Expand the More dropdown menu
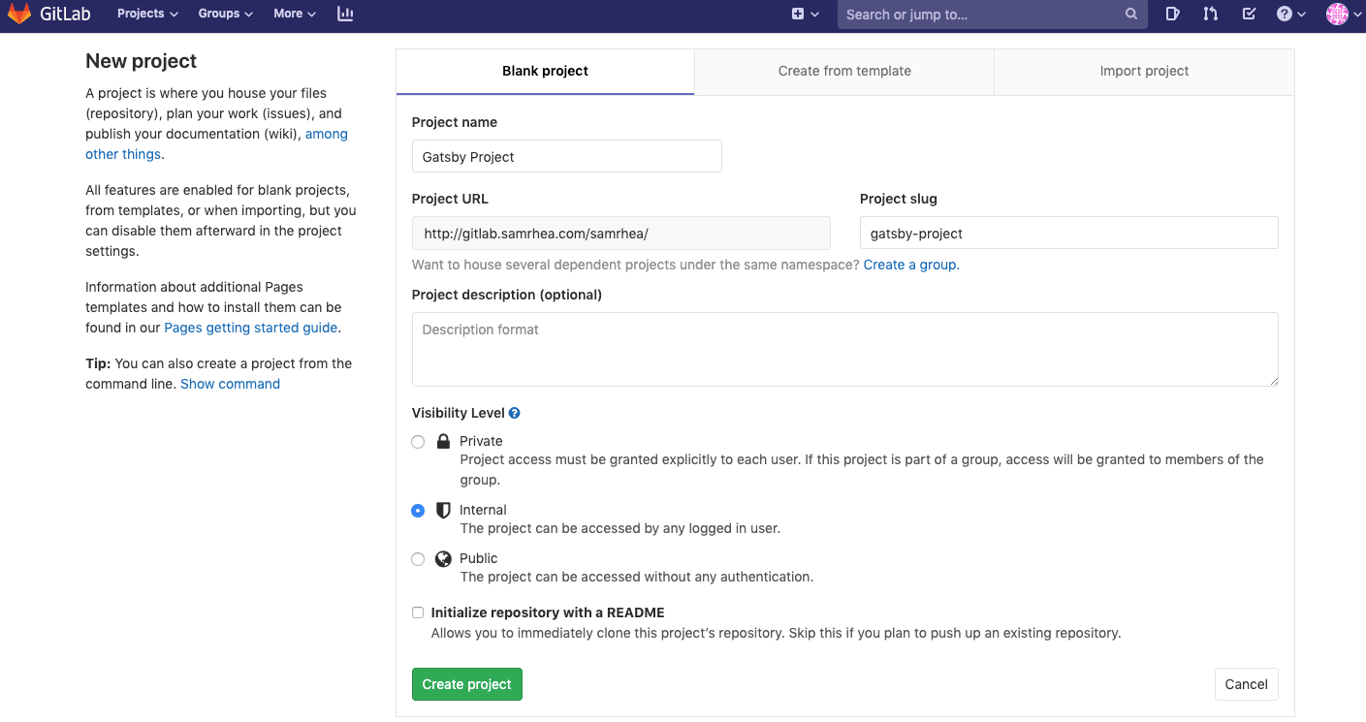 click(294, 14)
